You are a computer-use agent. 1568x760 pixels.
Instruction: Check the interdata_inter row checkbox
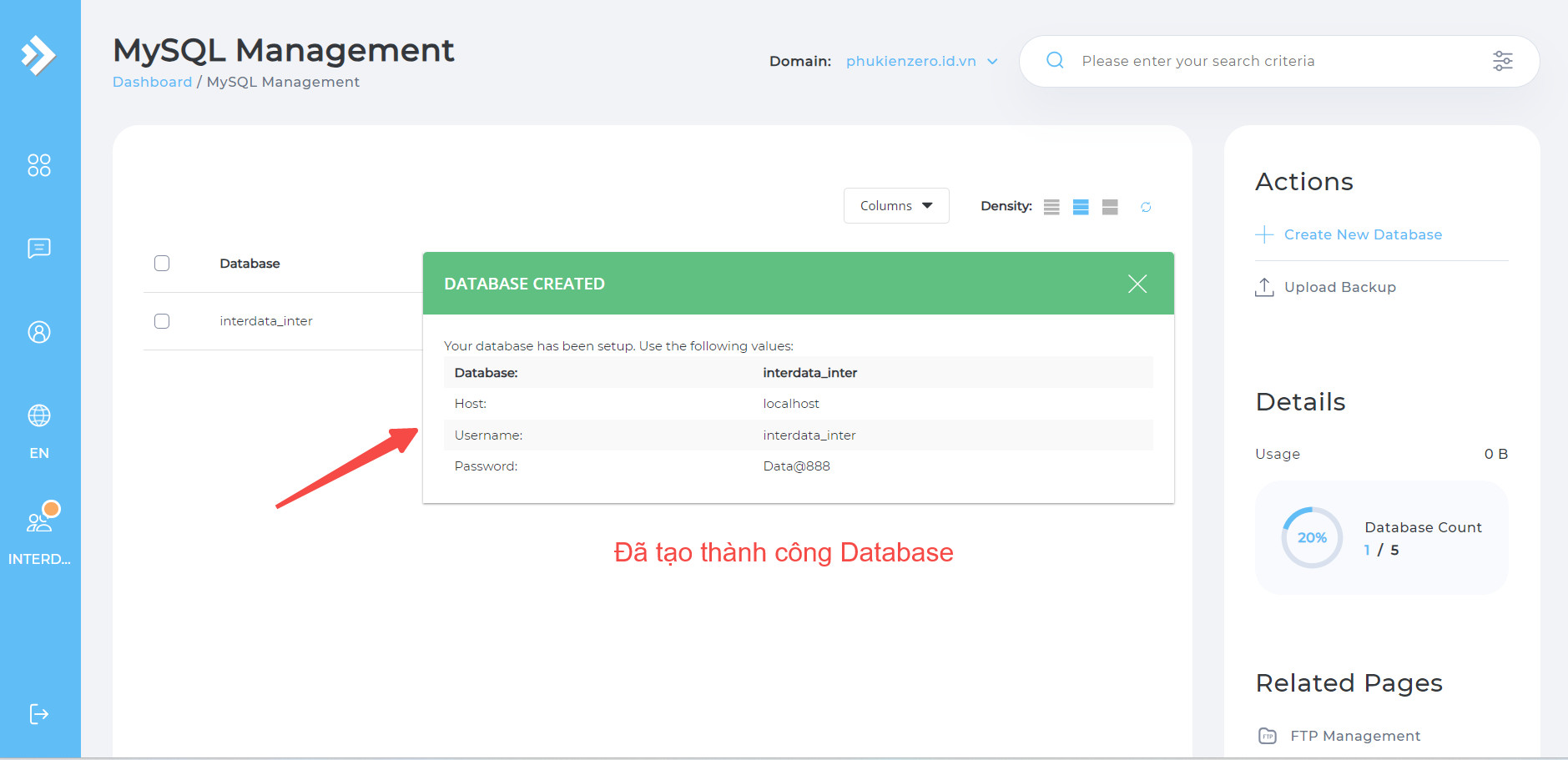coord(162,321)
